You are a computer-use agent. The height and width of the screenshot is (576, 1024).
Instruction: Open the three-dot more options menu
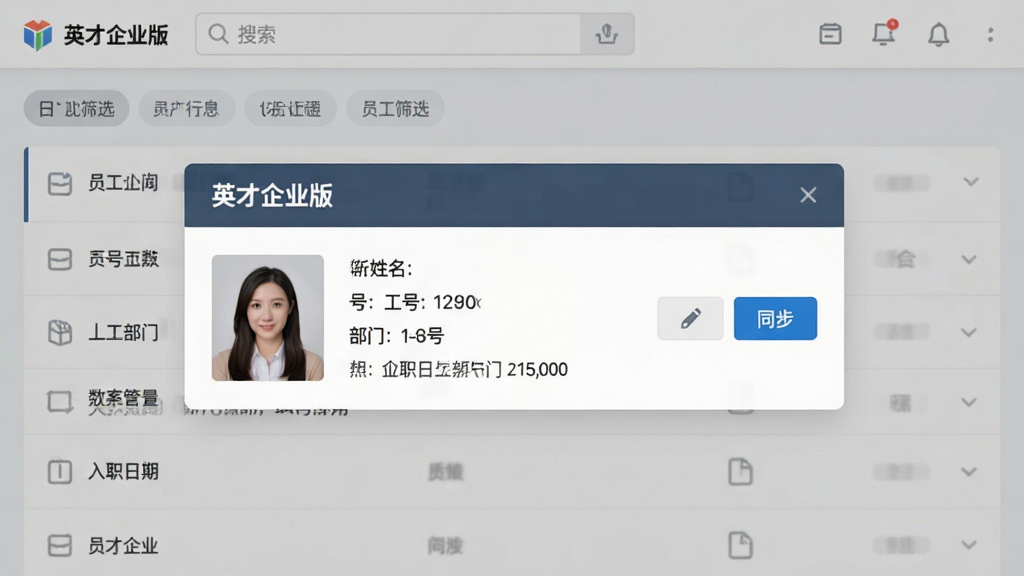click(x=991, y=35)
